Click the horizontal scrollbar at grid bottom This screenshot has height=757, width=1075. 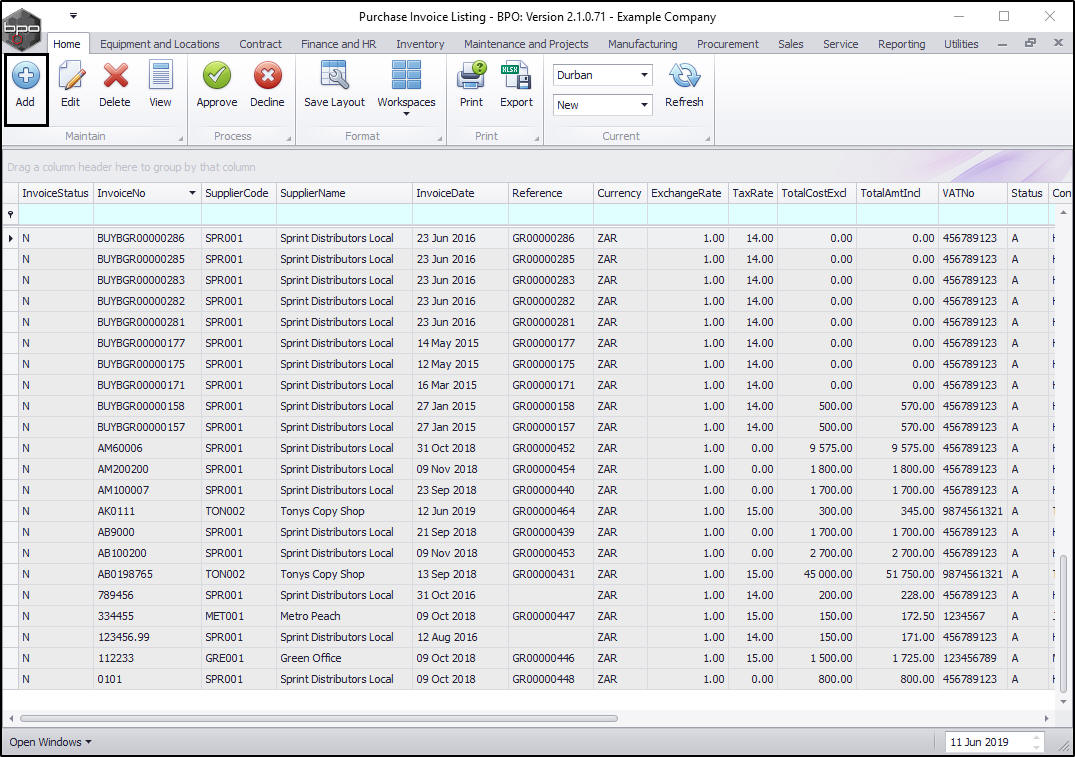[318, 718]
